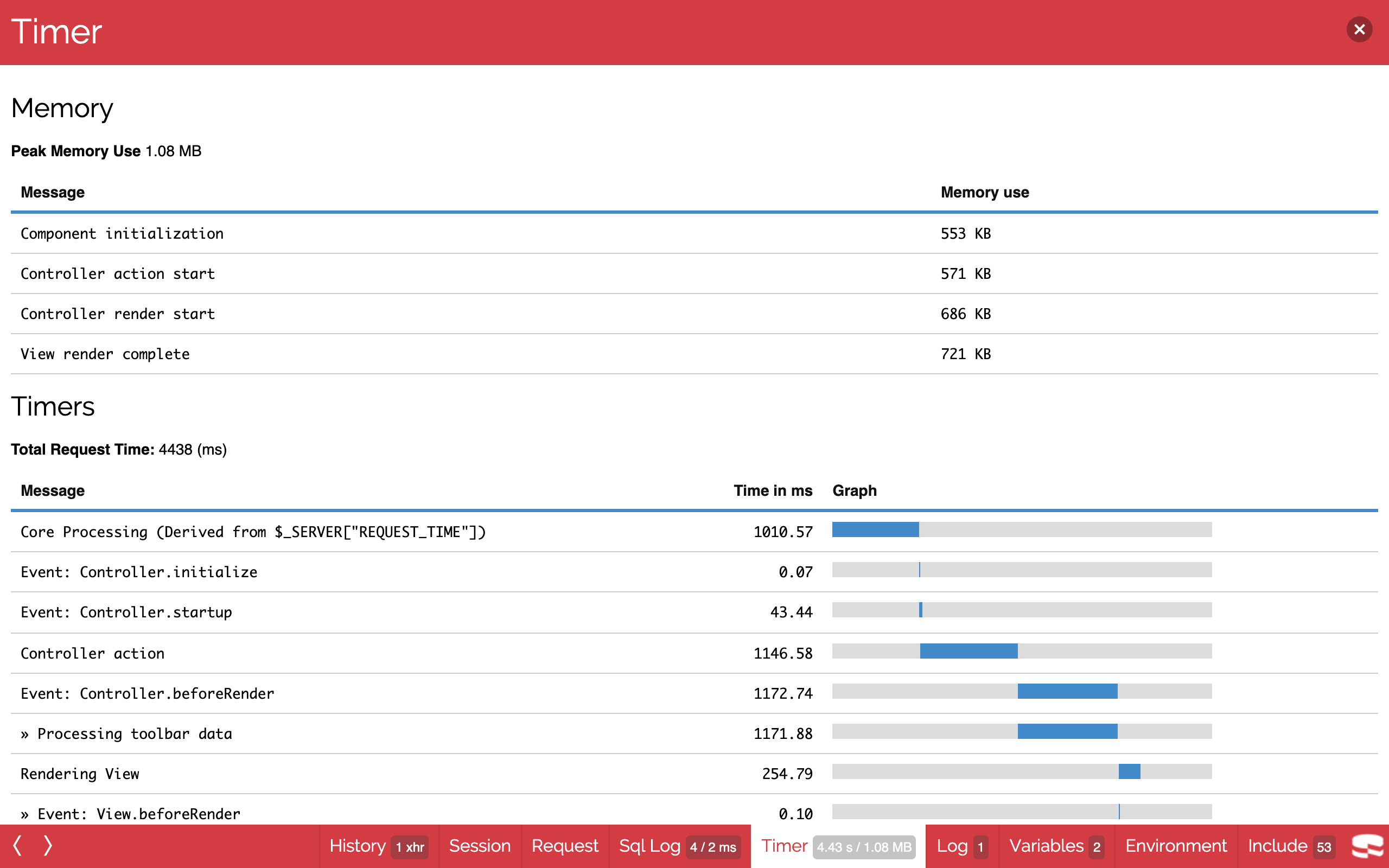Click the 1010.57 time value
This screenshot has width=1389, height=868.
pyautogui.click(x=783, y=532)
